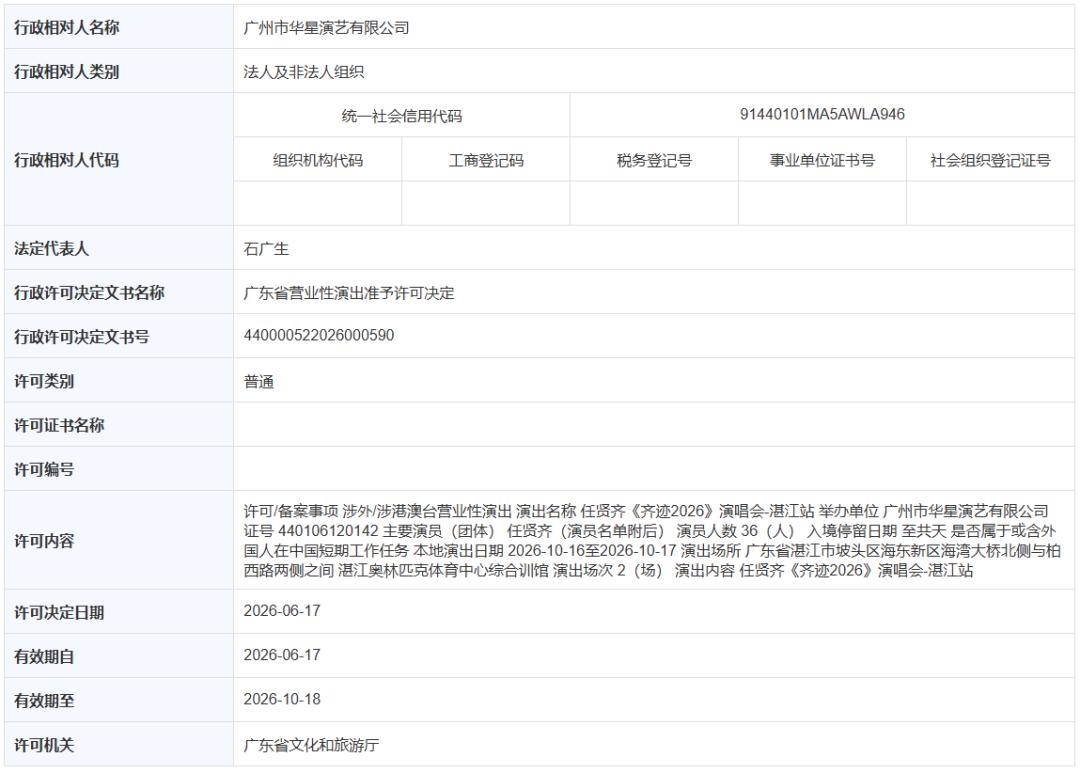The image size is (1080, 773).
Task: Click the 许可内容 paragraph mentioning 任贤齐《齐迹2026》演唱会
Action: (652, 541)
